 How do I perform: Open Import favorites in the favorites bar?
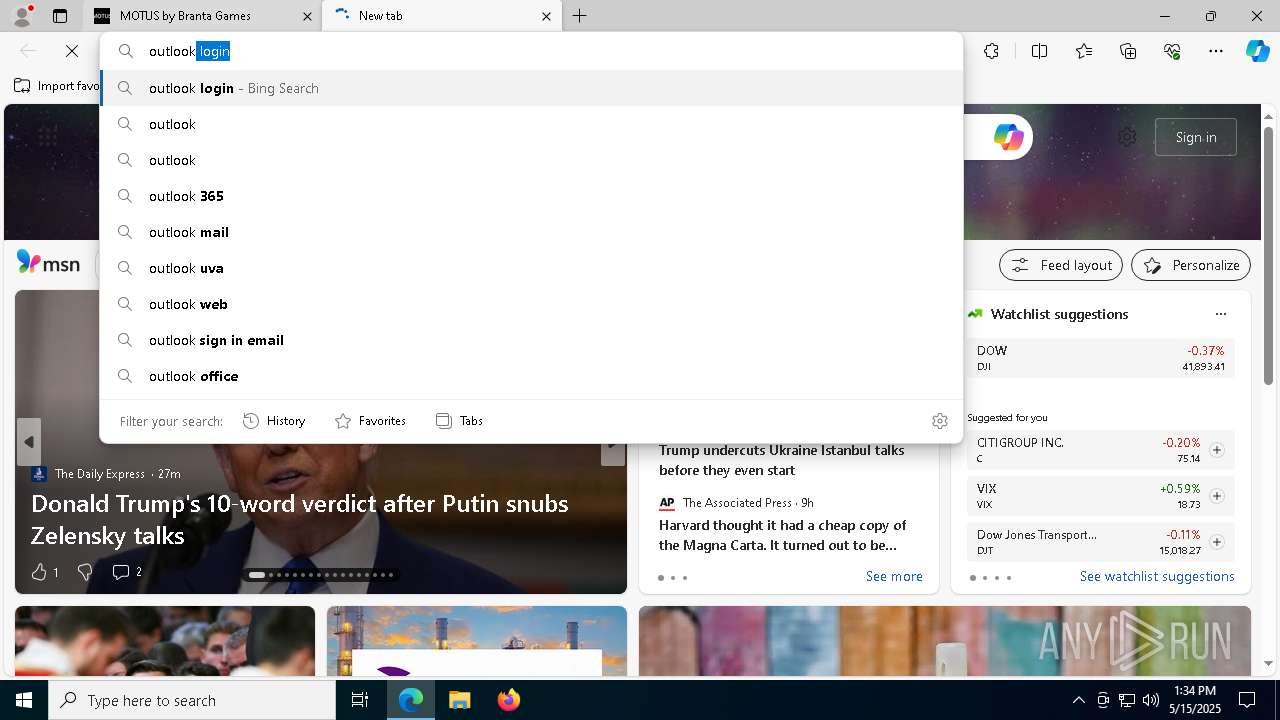[x=57, y=86]
